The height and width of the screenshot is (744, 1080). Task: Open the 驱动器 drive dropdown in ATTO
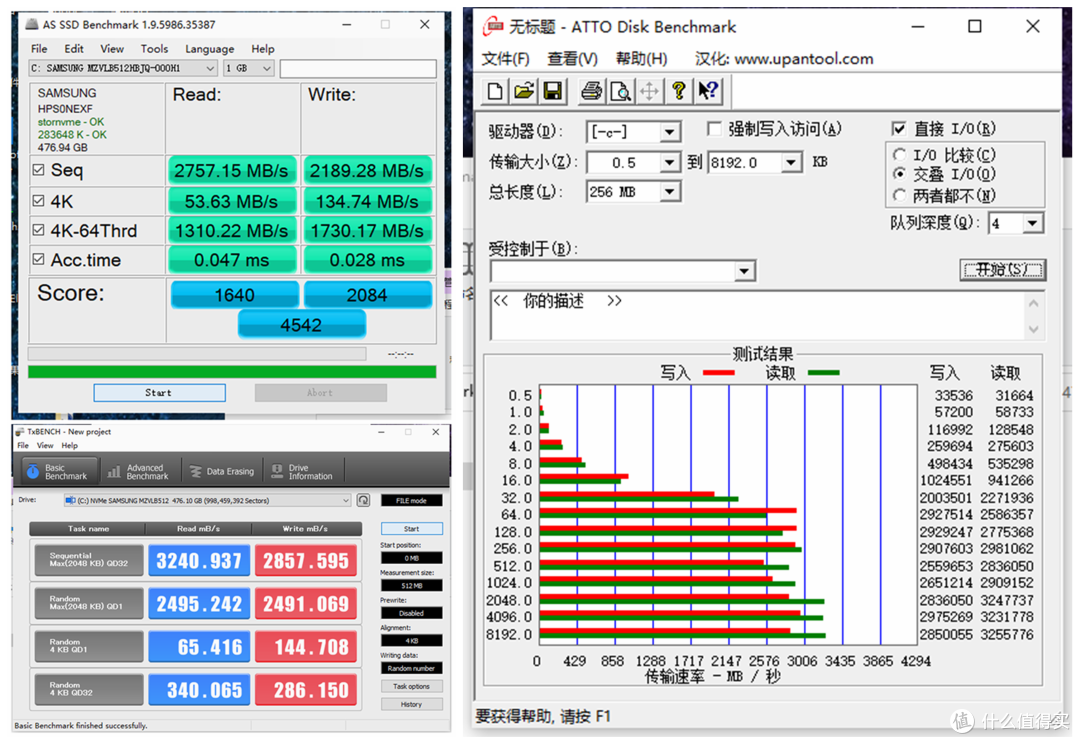pyautogui.click(x=669, y=132)
